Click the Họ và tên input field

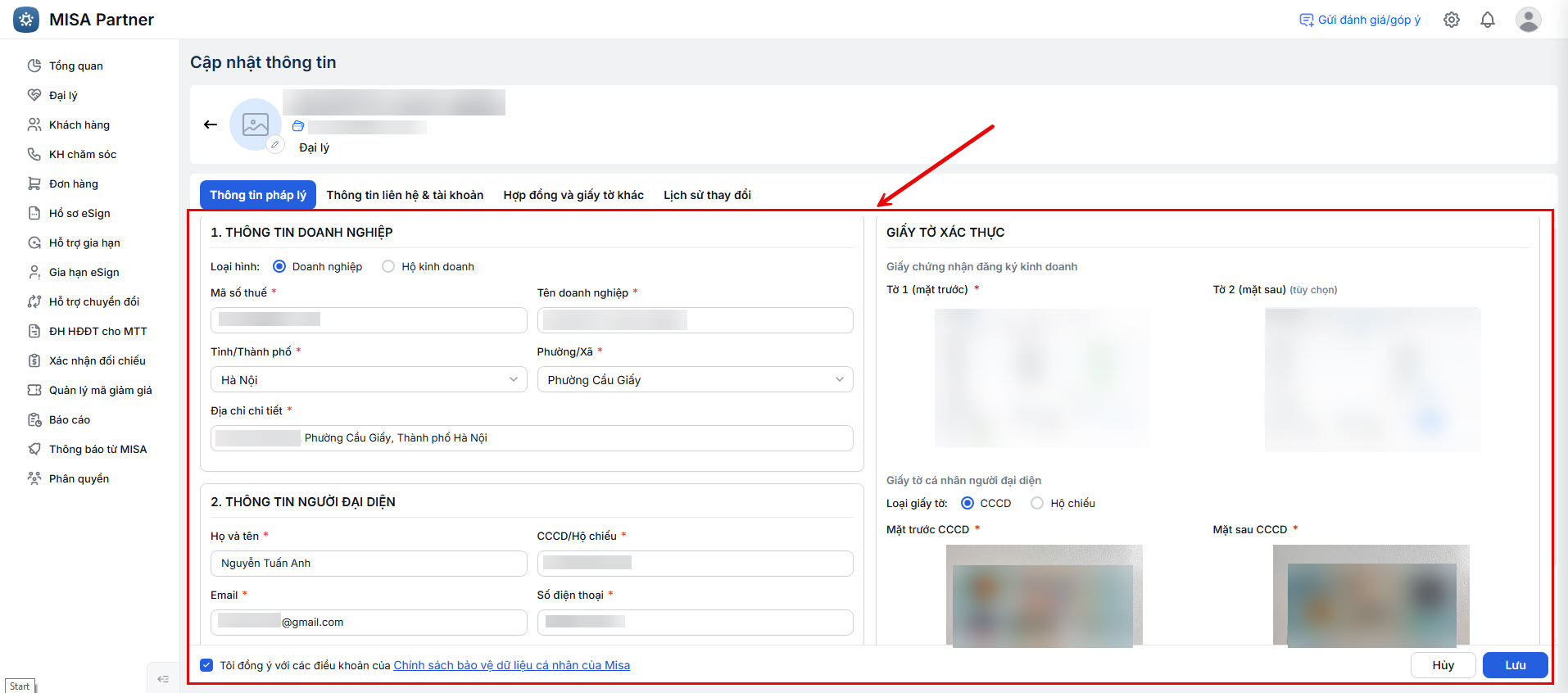pos(369,563)
